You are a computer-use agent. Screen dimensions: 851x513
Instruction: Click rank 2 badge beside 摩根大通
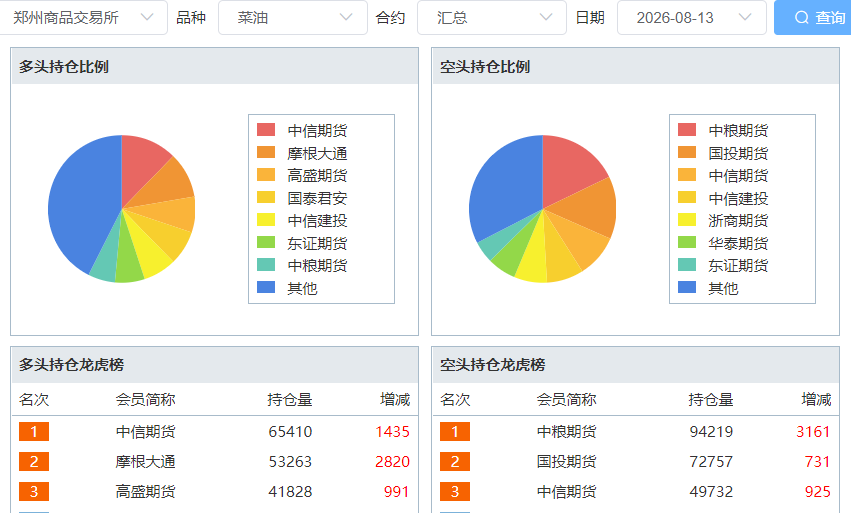(34, 461)
